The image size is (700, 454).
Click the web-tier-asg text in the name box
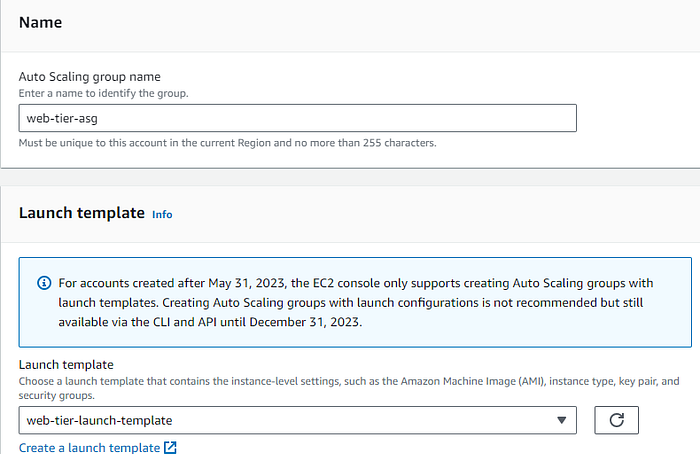[x=62, y=118]
